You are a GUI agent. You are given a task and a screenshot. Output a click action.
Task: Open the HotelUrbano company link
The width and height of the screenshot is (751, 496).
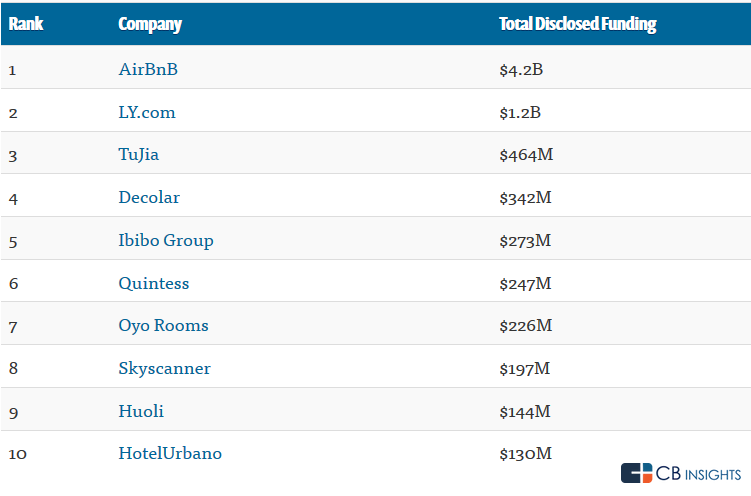(170, 453)
